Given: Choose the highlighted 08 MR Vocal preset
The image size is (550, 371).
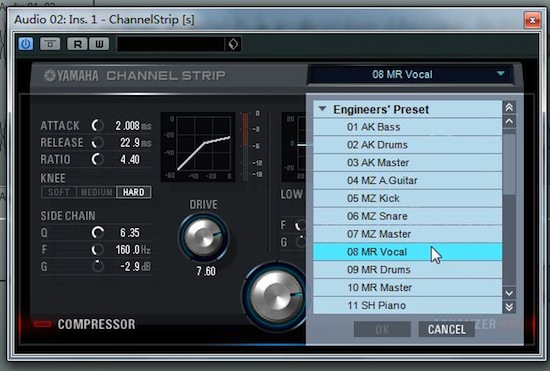Looking at the screenshot, I should click(407, 252).
